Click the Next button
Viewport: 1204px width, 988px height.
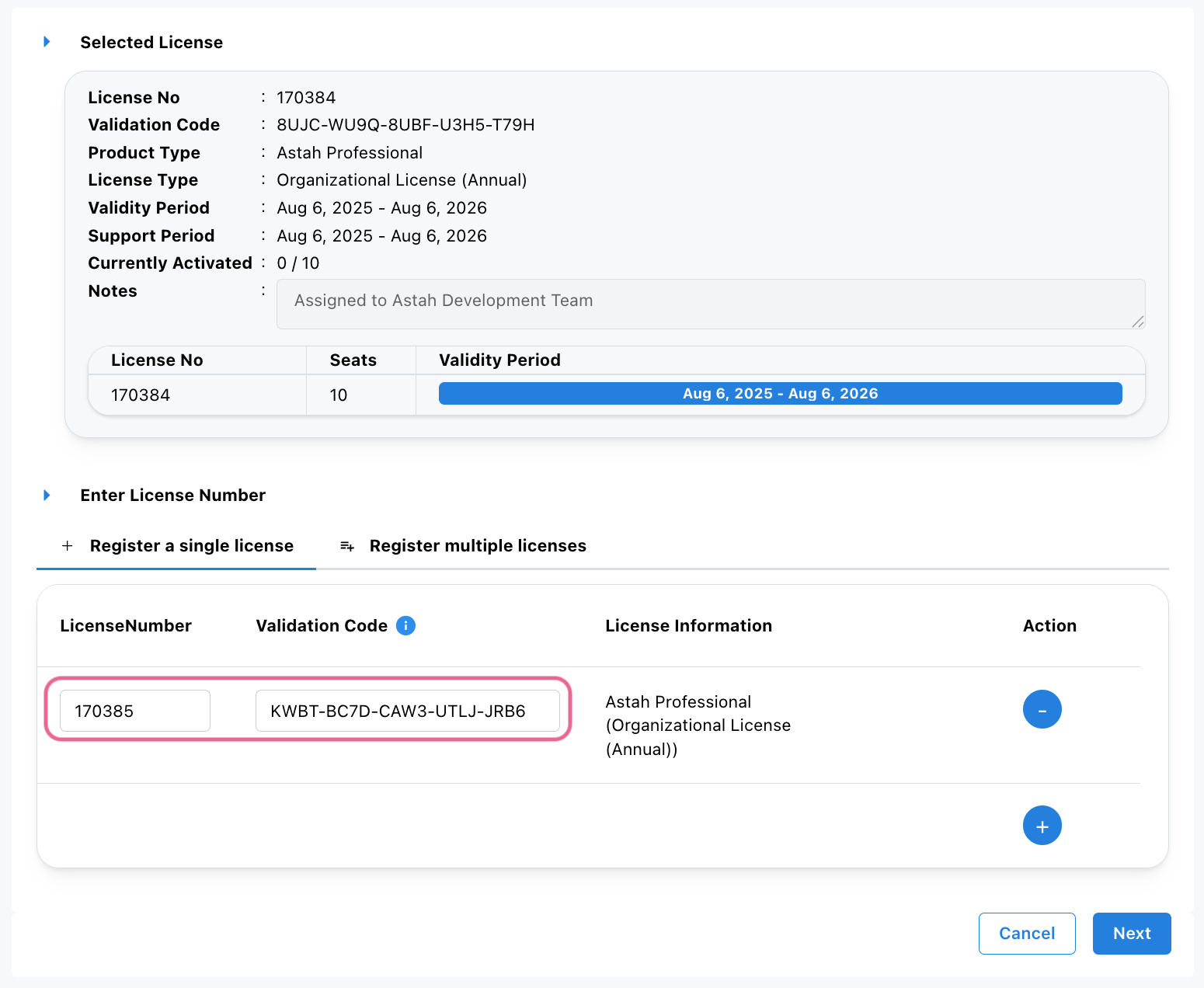tap(1132, 934)
